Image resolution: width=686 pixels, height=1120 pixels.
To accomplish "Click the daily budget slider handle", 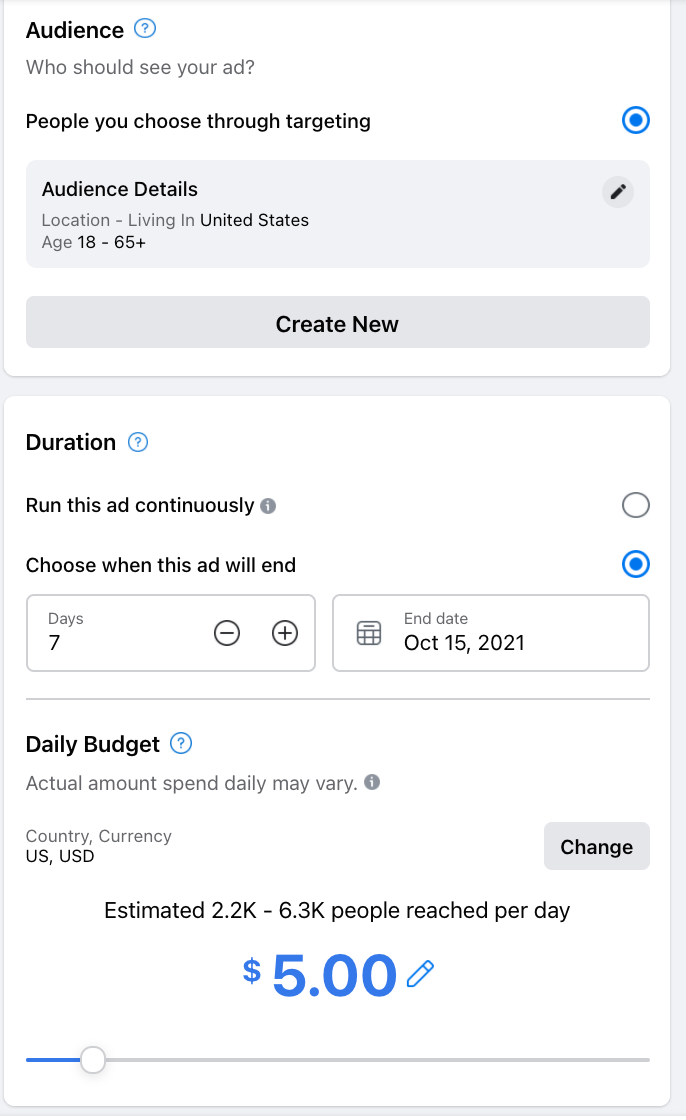I will (93, 1060).
